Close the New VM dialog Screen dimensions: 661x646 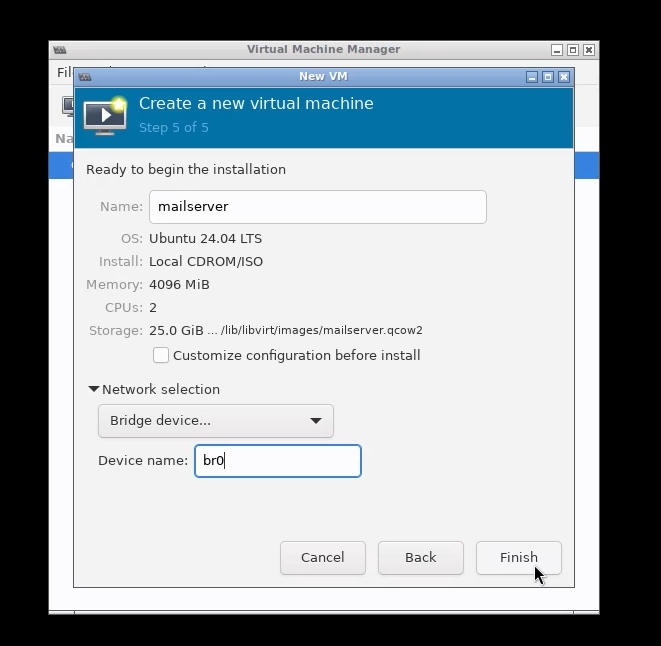564,77
